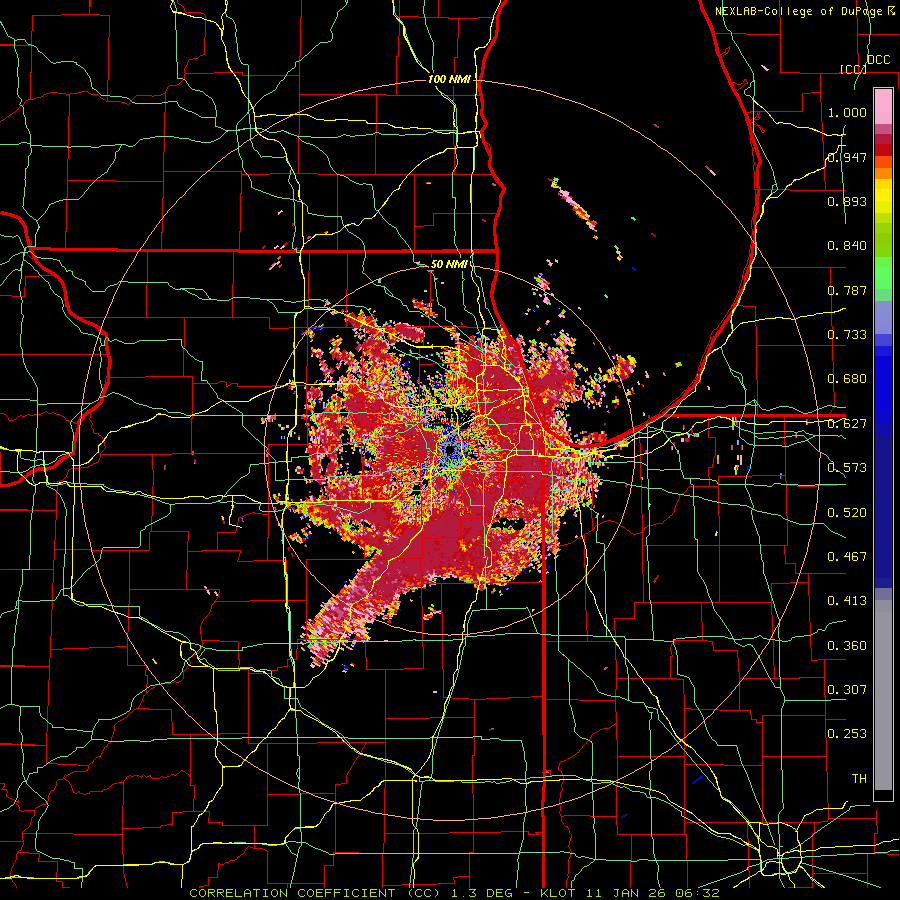Select the 1.000 legend value
Image resolution: width=900 pixels, height=900 pixels.
847,112
